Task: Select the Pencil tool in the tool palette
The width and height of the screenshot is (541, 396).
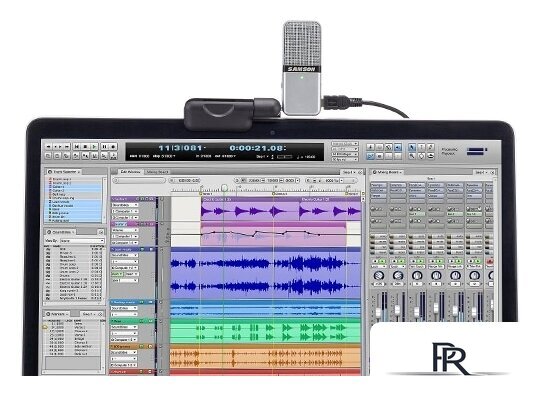Action: click(x=431, y=147)
